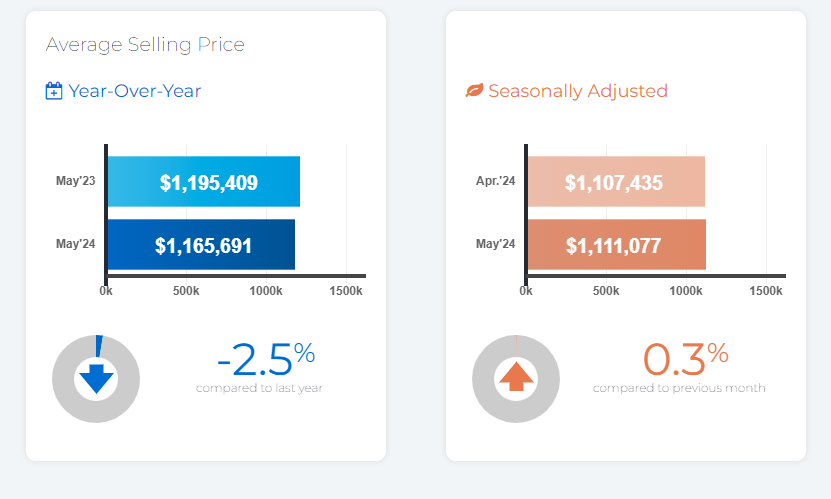Click the 1500k tick on the blue chart
Screen dimensions: 831x499
346,290
